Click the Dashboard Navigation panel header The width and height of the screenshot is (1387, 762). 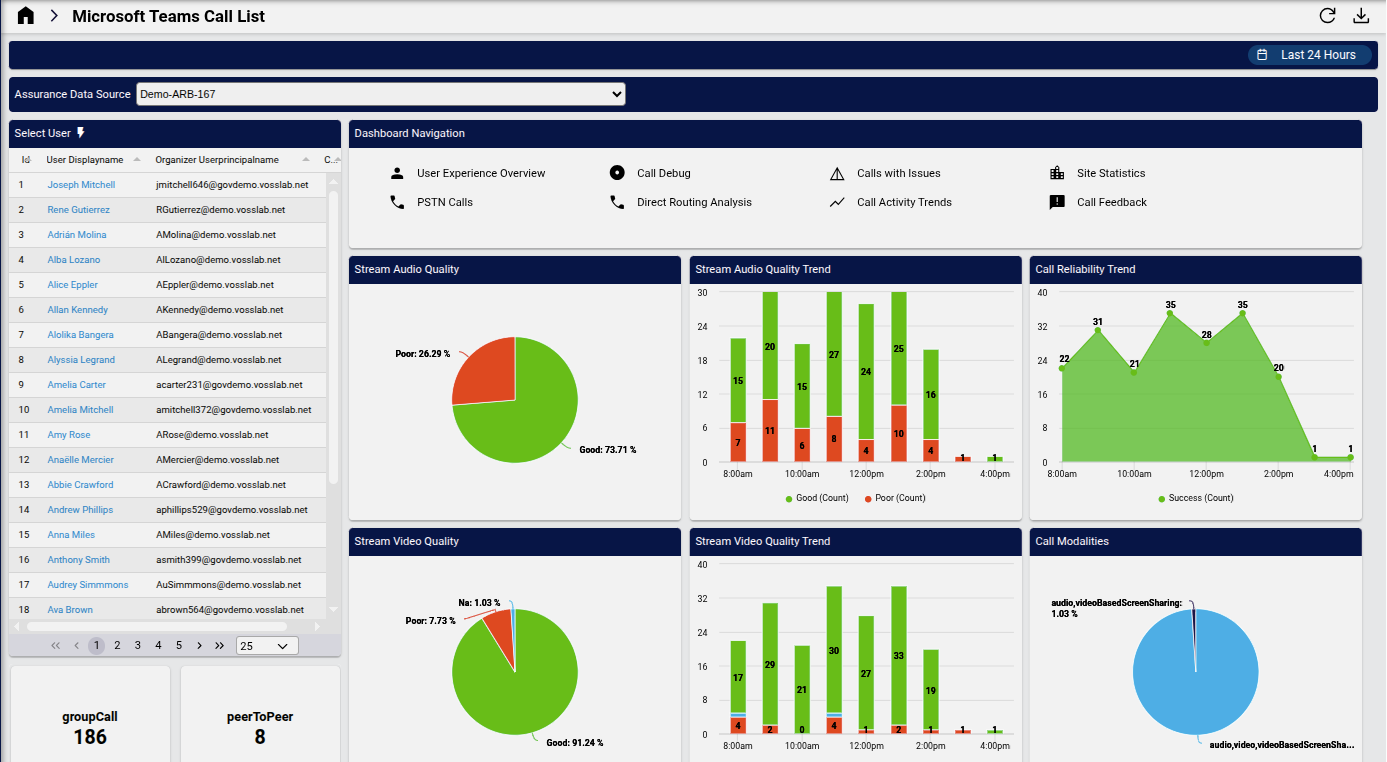point(855,134)
